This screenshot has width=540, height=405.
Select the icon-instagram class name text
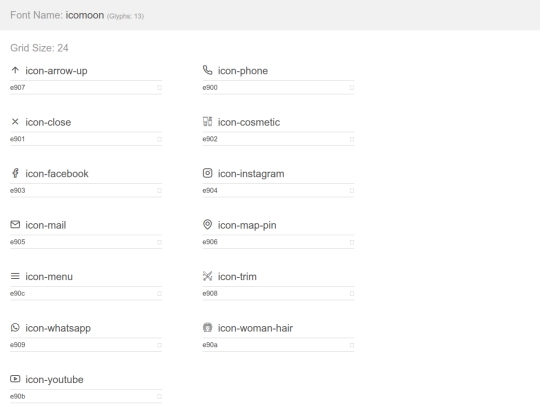point(251,174)
